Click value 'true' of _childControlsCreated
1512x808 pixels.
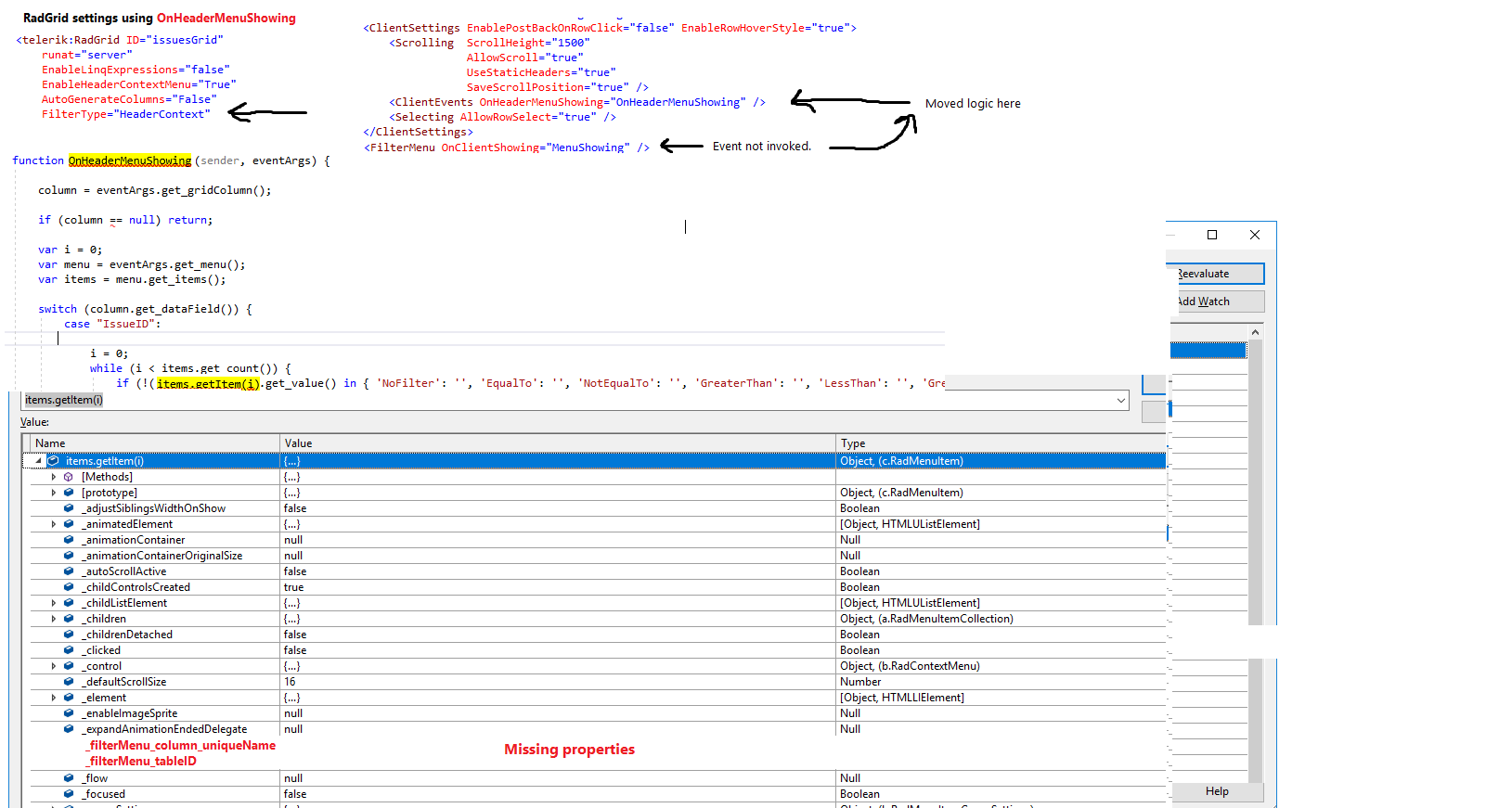[293, 587]
